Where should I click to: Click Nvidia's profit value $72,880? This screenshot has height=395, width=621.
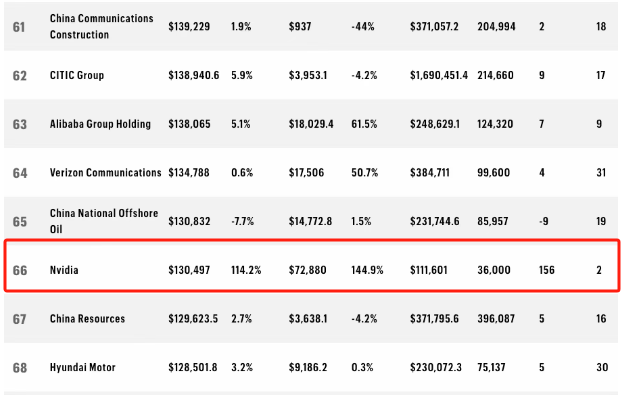pos(307,270)
